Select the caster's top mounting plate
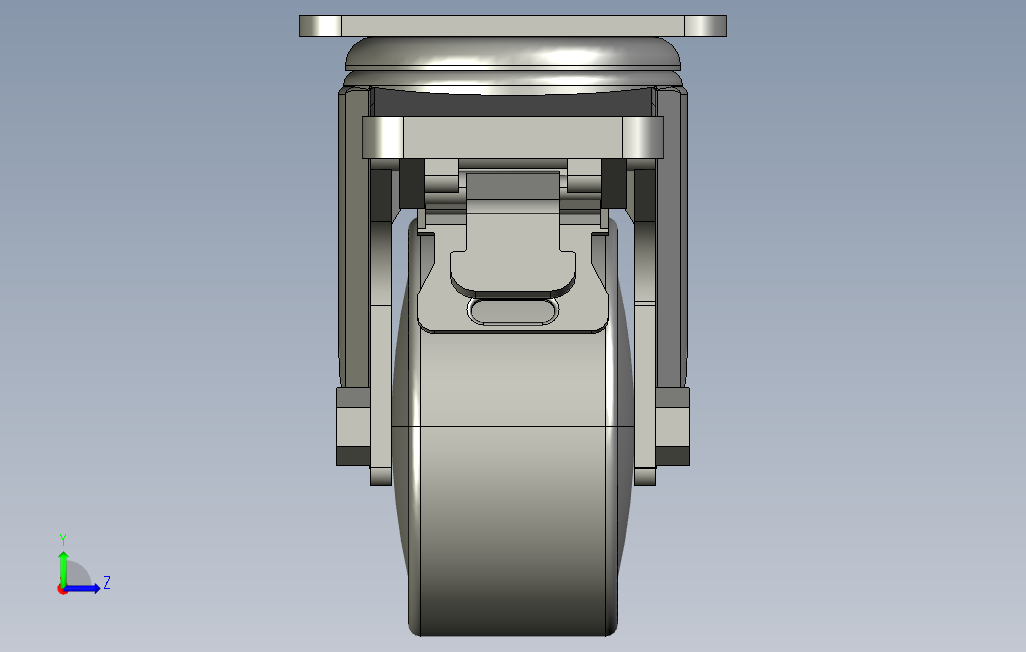The width and height of the screenshot is (1026, 652). click(513, 26)
